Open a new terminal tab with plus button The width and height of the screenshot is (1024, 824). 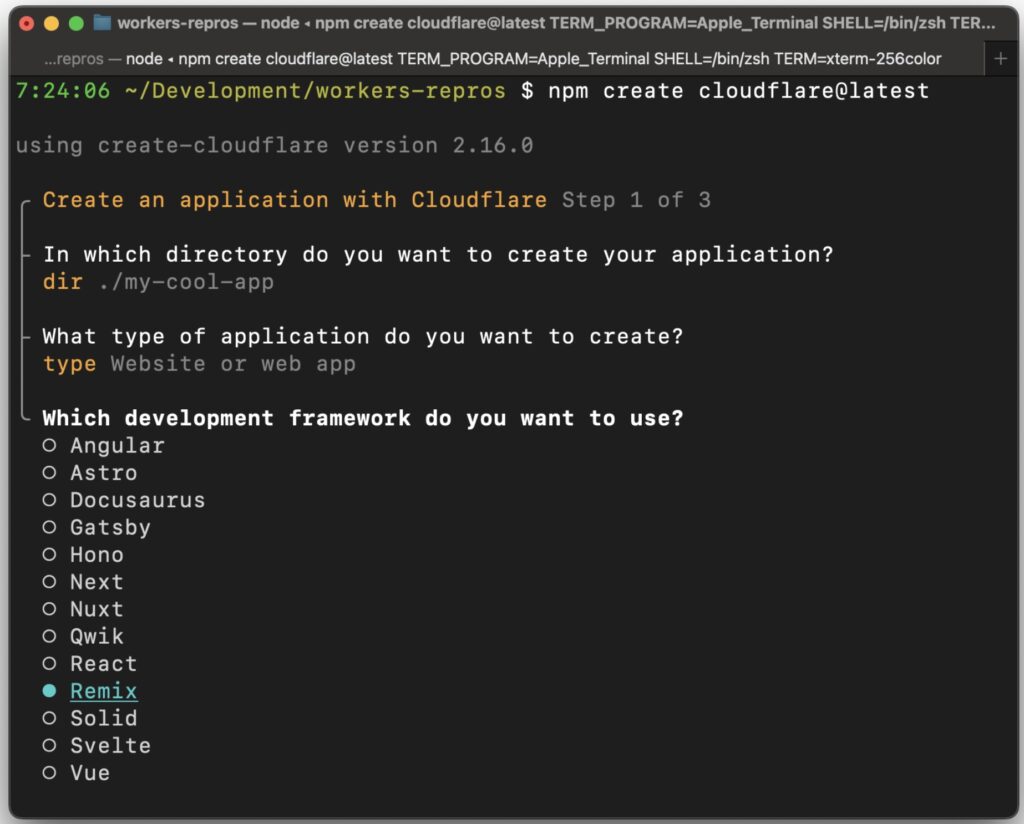coord(1000,59)
